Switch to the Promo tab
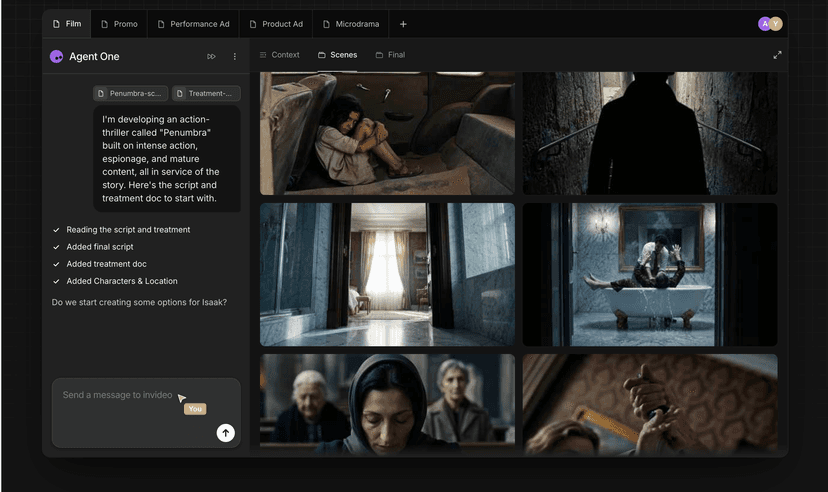The width and height of the screenshot is (828, 492). (119, 24)
